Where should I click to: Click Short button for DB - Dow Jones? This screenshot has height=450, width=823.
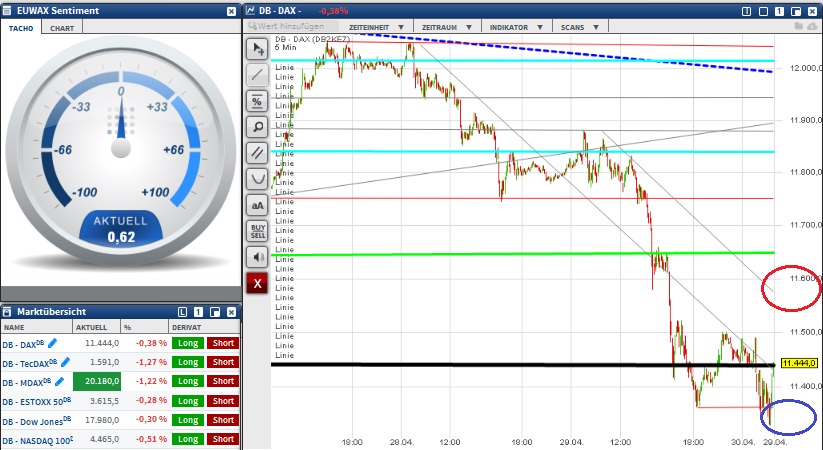click(x=223, y=420)
